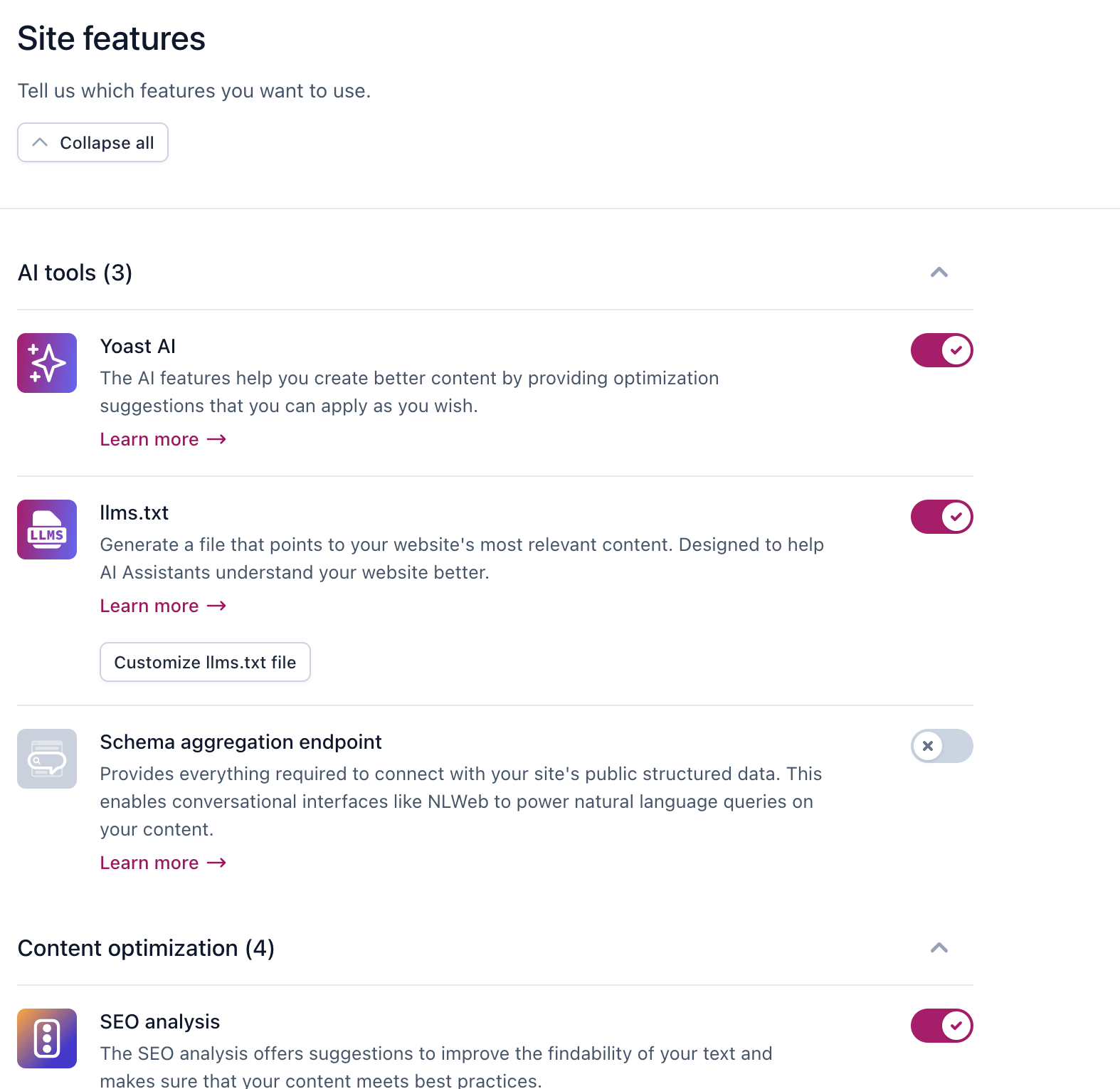
Task: Click the arrow beside Schema endpoint Learn more
Action: click(216, 863)
